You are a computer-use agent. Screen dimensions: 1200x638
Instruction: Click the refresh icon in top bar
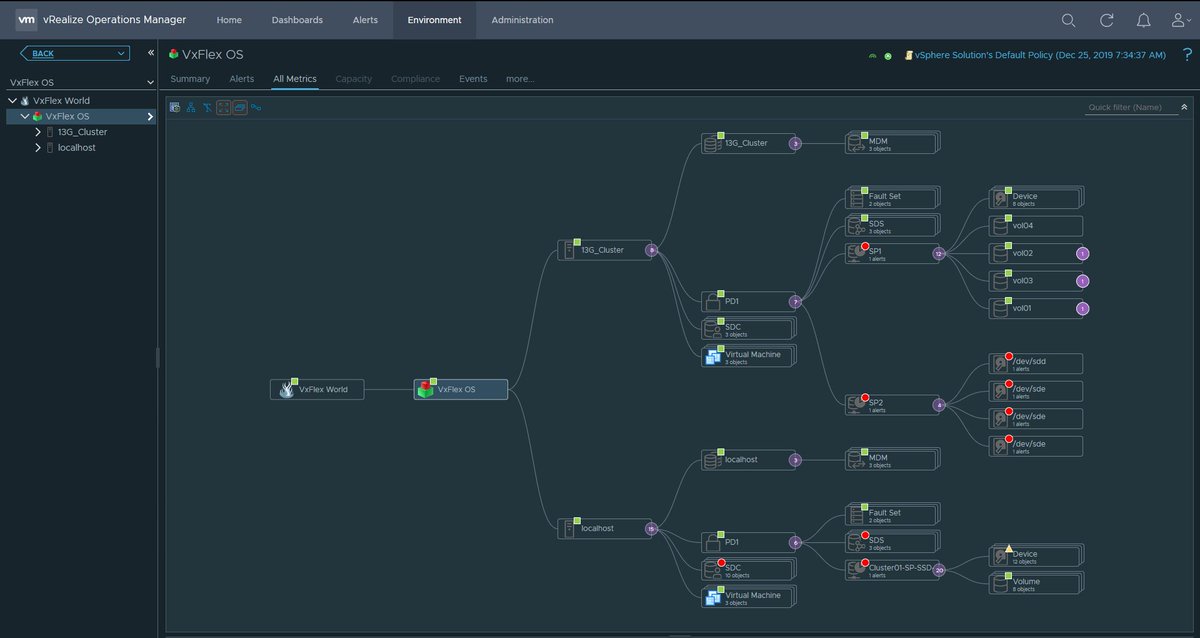click(x=1106, y=20)
